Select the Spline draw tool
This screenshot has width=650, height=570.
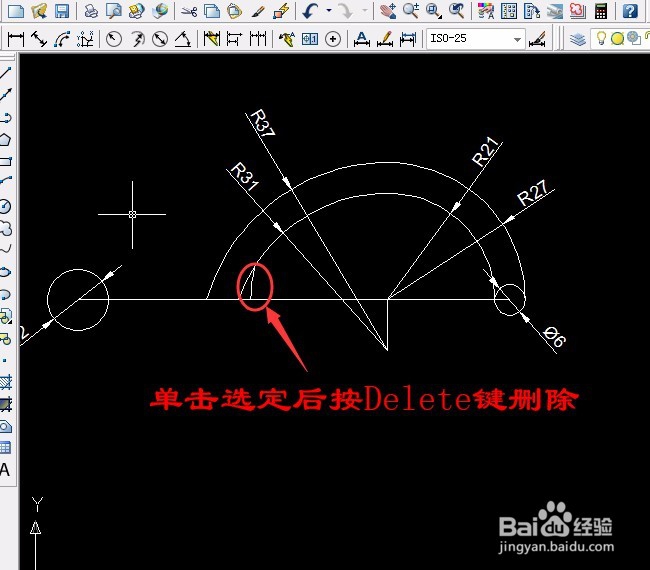click(x=6, y=250)
